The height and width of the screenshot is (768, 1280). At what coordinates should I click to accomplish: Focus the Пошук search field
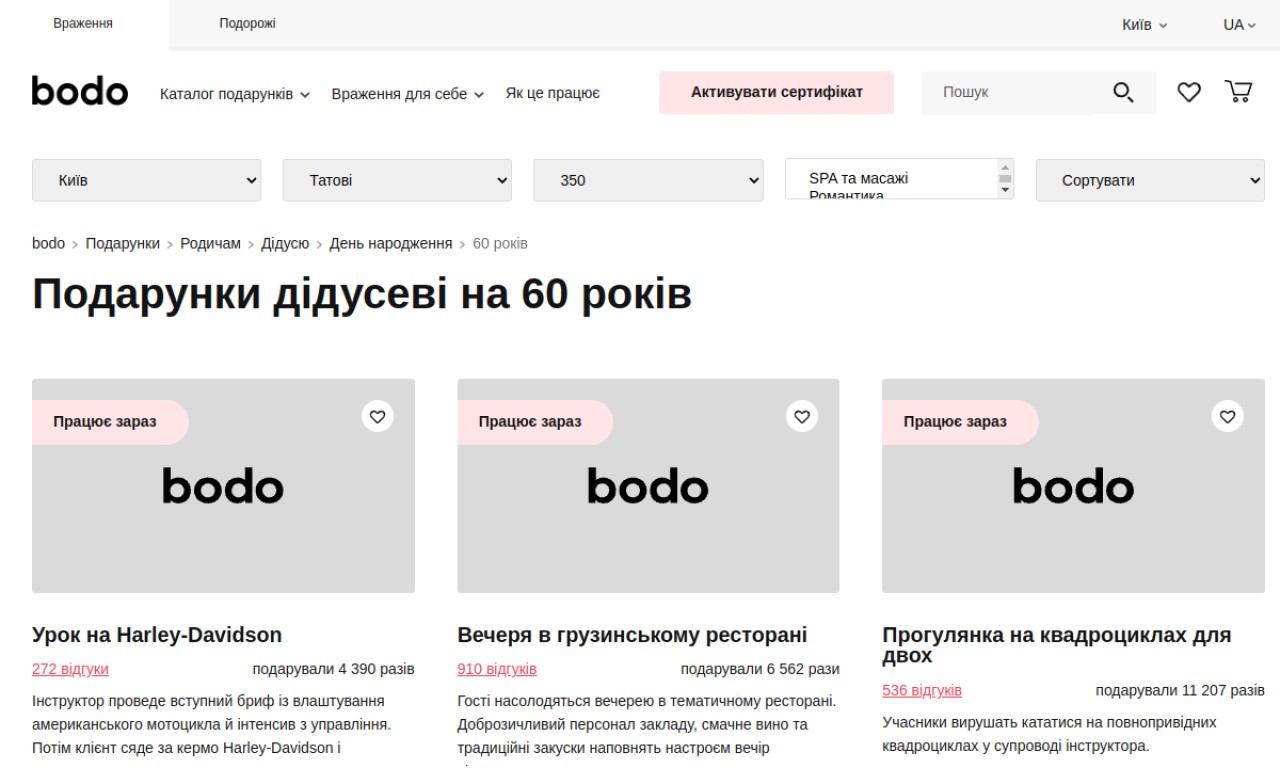tap(1007, 92)
